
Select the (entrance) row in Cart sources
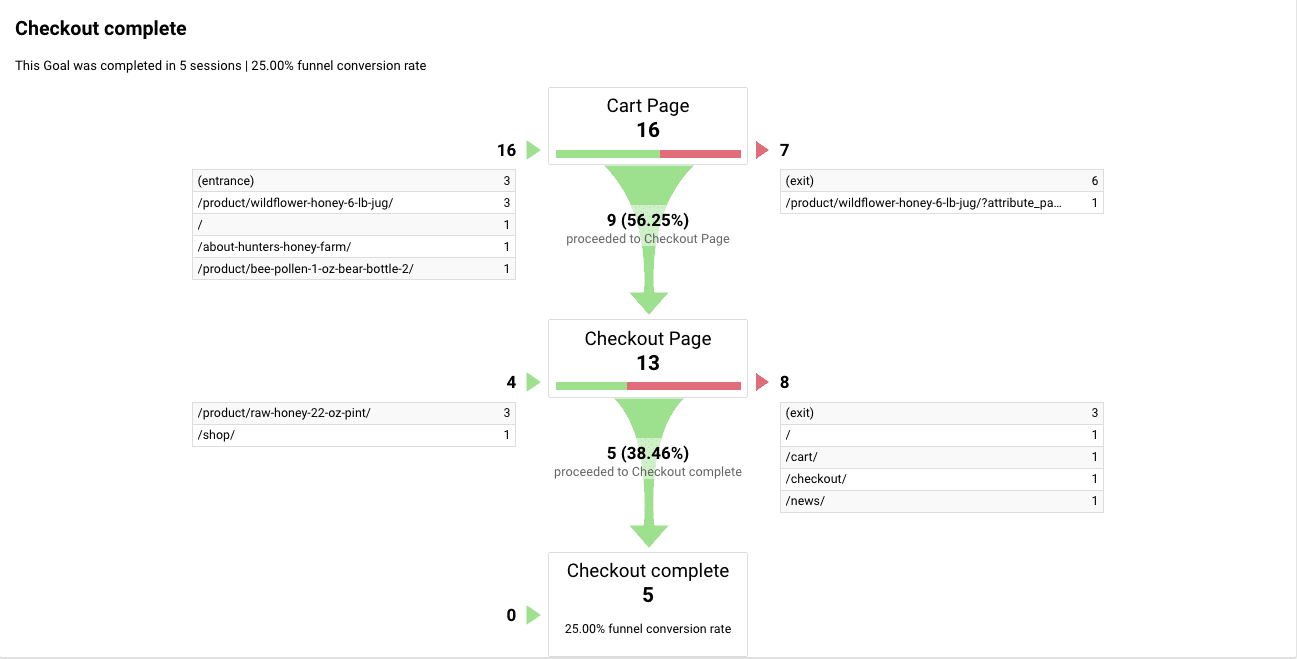[x=354, y=181]
